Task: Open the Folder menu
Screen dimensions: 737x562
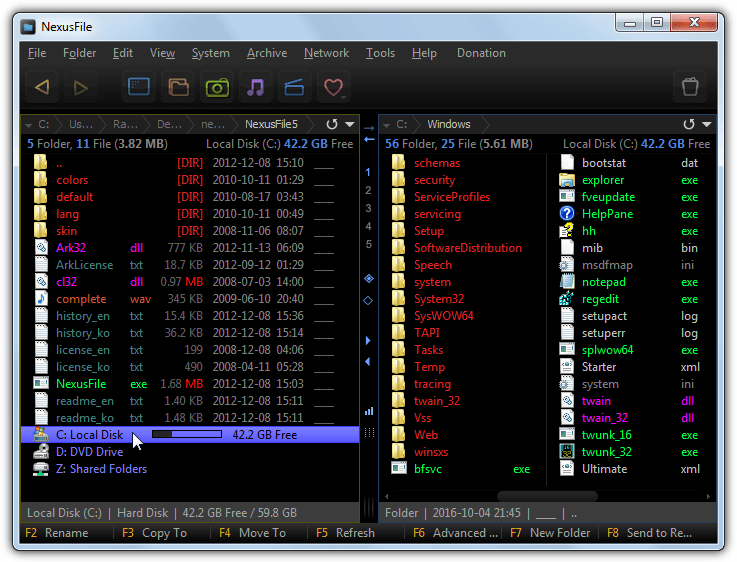Action: pyautogui.click(x=79, y=53)
